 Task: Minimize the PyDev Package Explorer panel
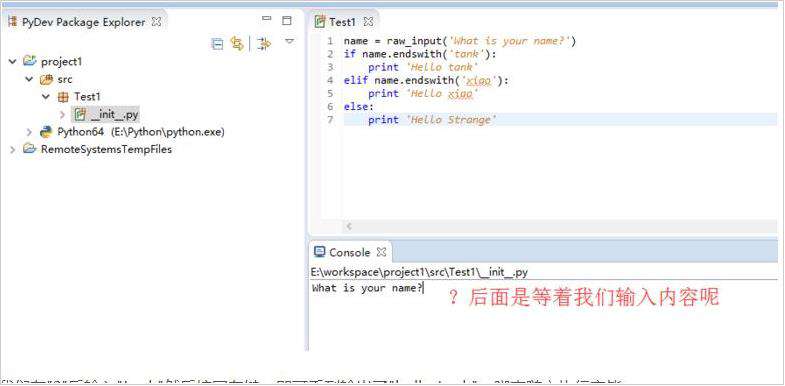point(267,19)
